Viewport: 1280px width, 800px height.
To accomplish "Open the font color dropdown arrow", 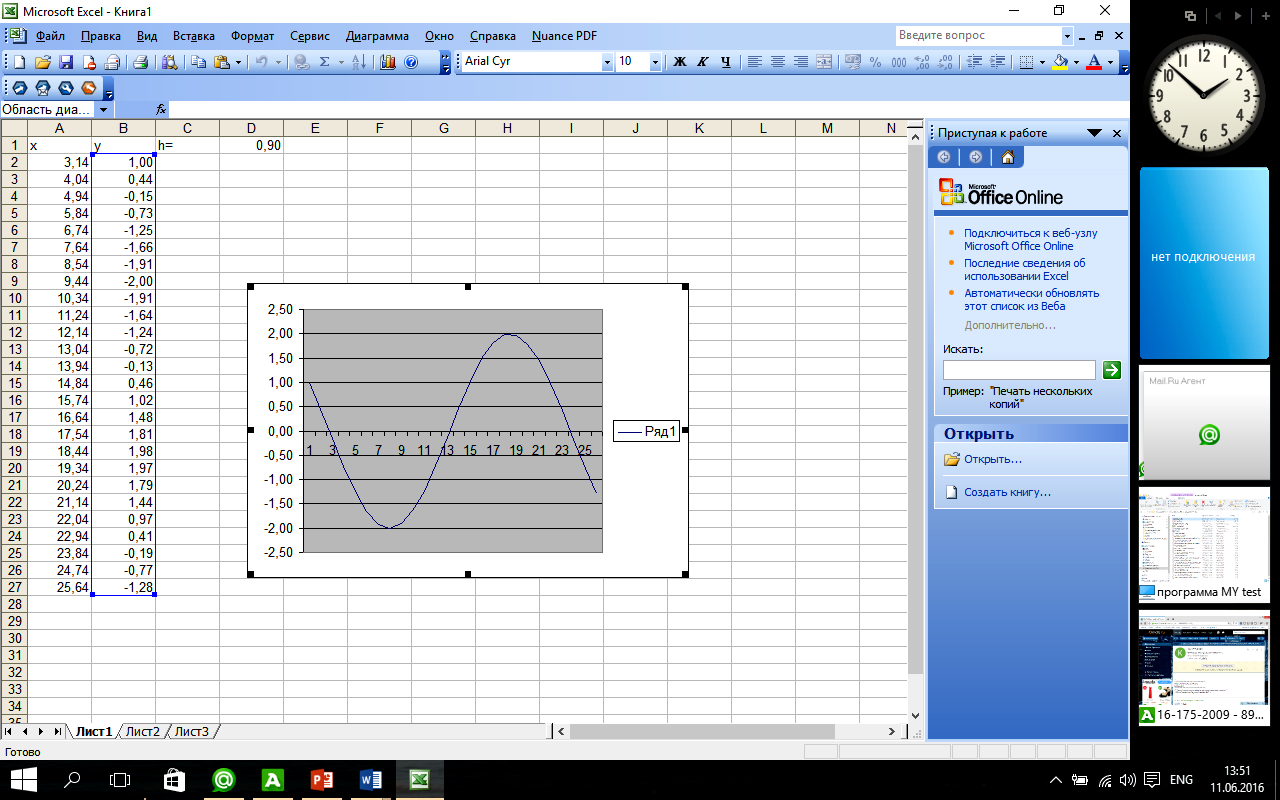I will (1110, 62).
